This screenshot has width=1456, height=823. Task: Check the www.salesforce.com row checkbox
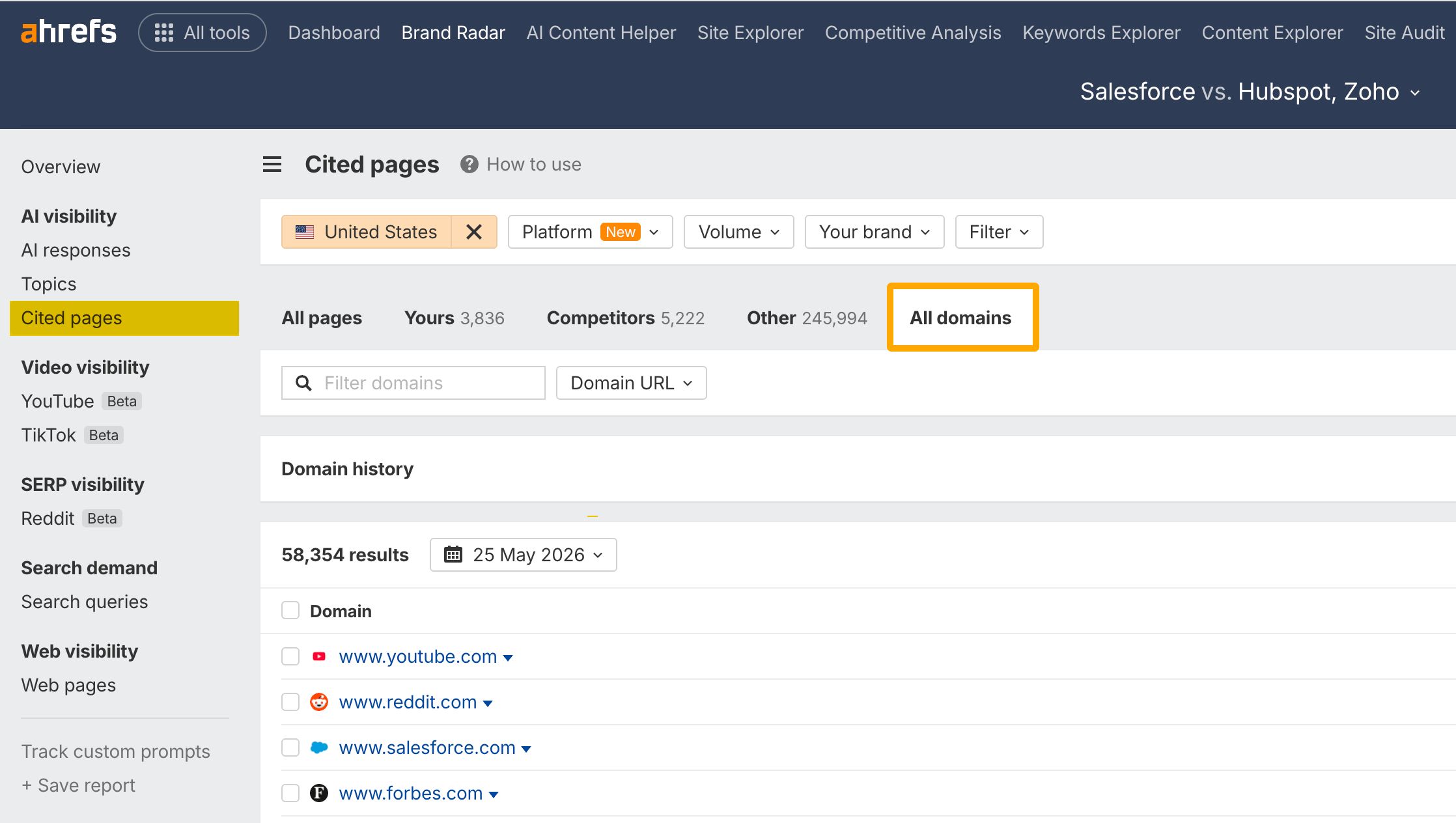tap(290, 747)
